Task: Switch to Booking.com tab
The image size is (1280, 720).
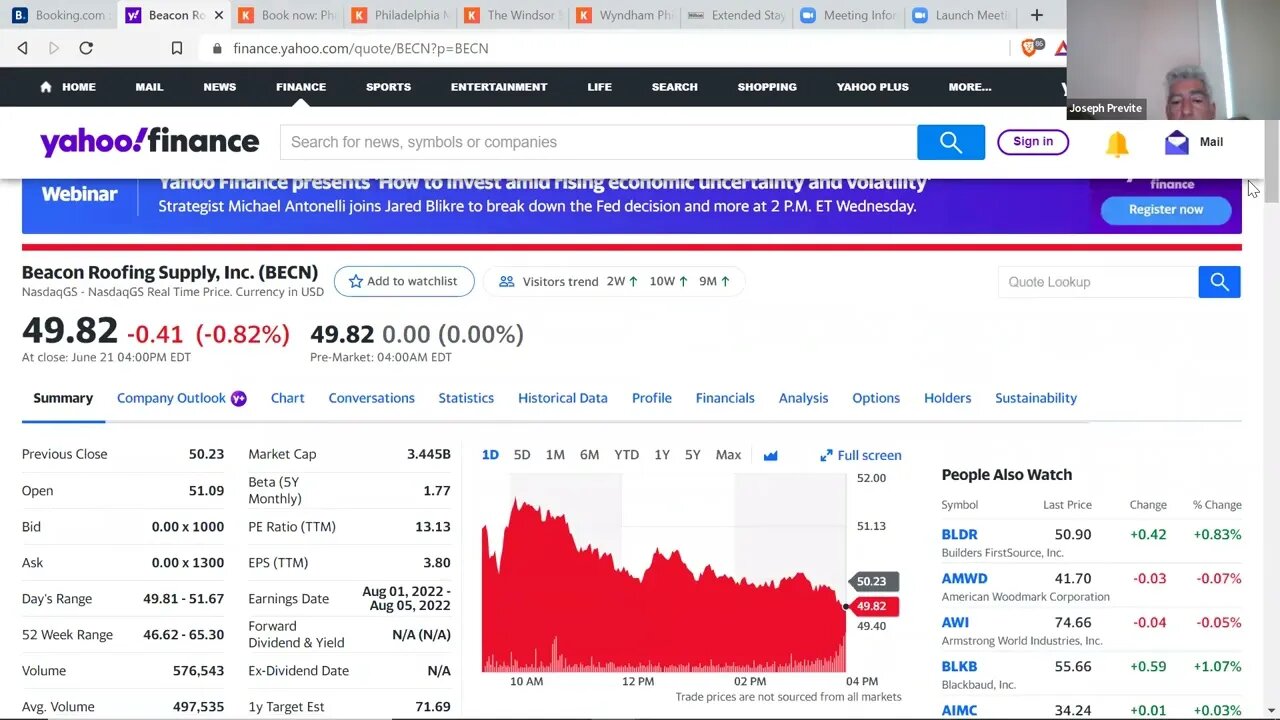Action: [x=59, y=15]
